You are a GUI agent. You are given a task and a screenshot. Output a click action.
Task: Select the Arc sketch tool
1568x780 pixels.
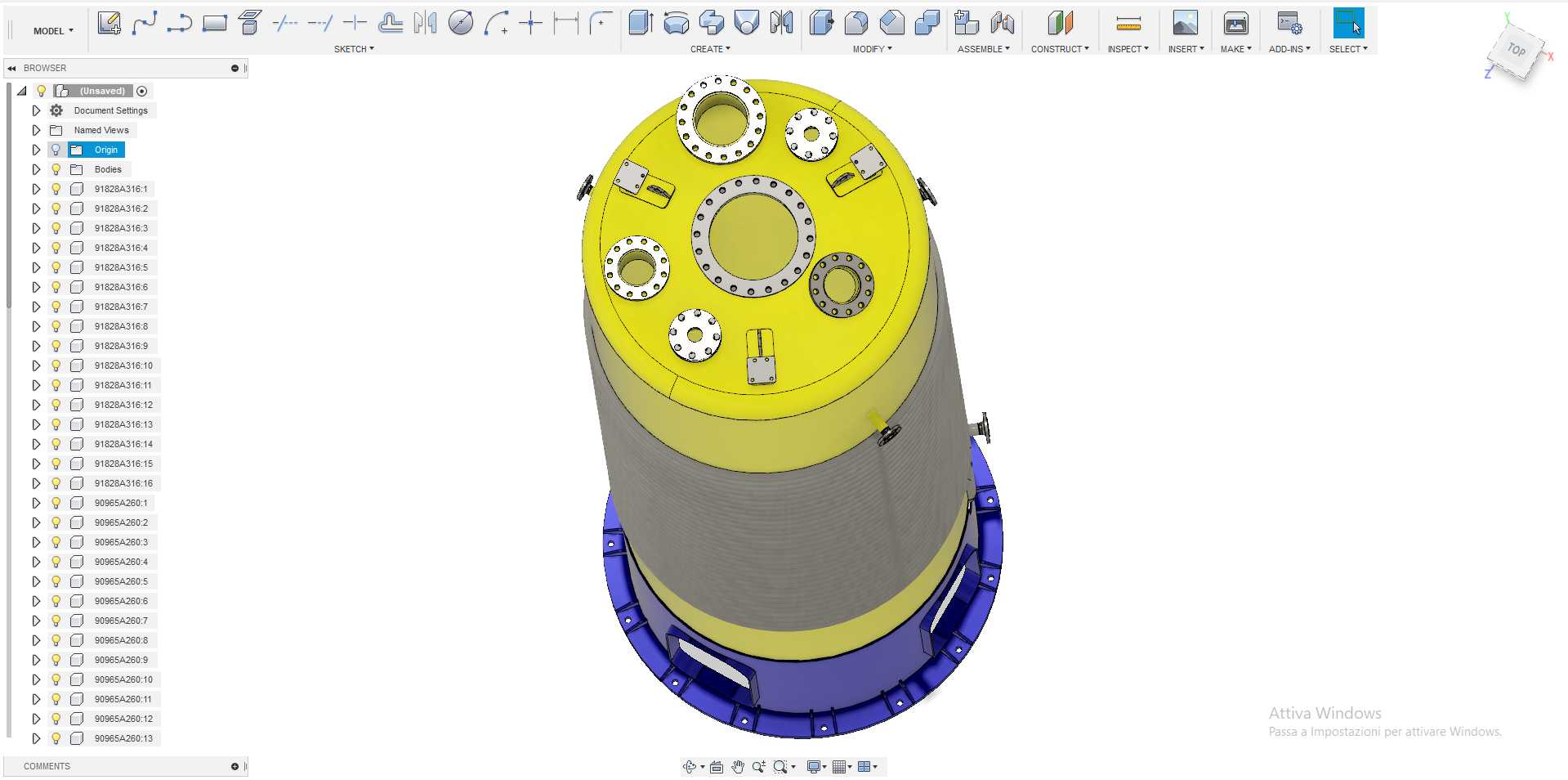pos(495,23)
